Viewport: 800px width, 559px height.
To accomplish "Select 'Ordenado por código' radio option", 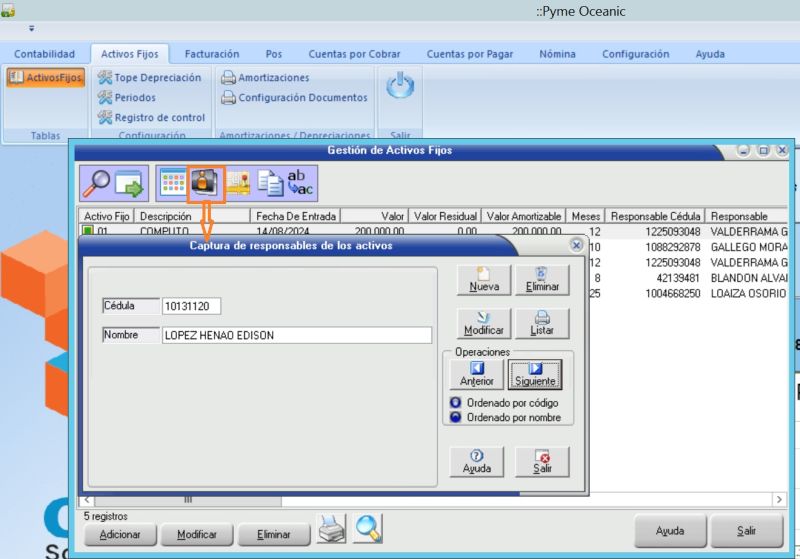I will coord(455,403).
